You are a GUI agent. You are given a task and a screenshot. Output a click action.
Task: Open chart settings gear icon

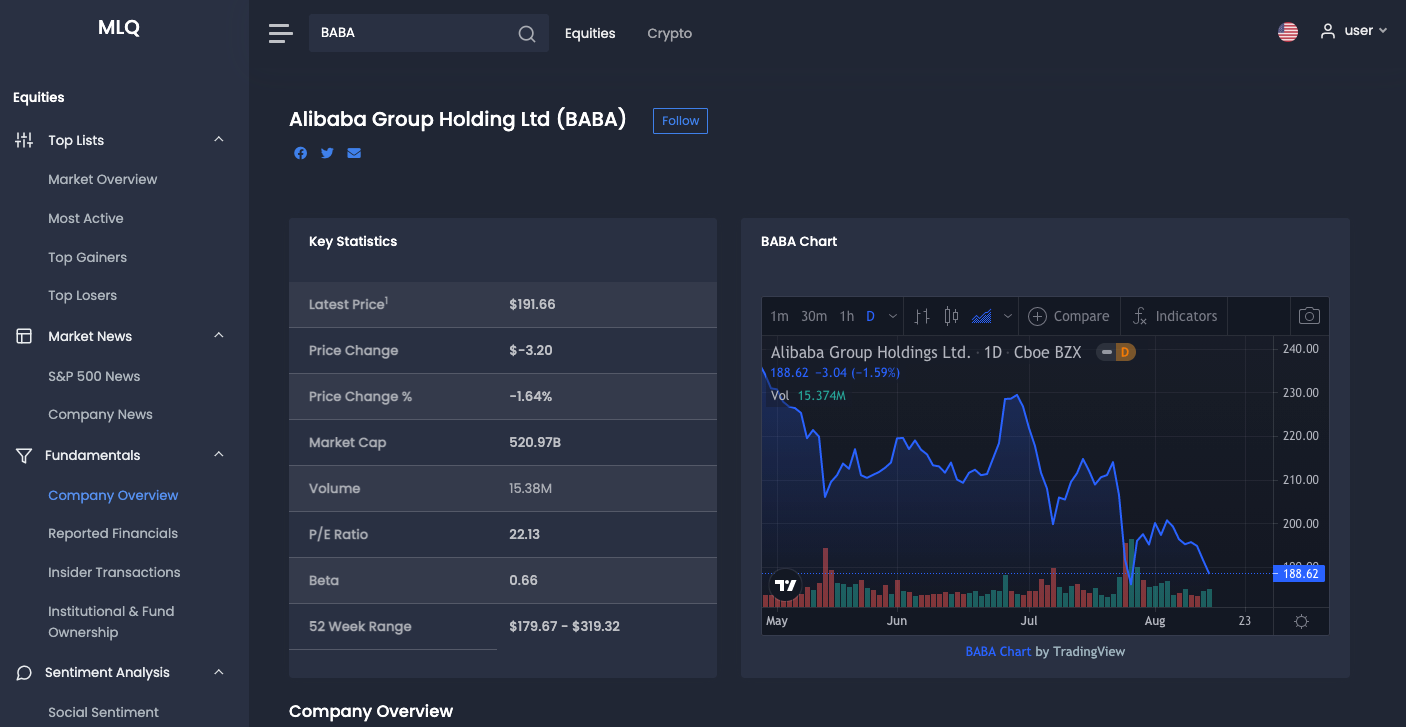tap(1301, 621)
